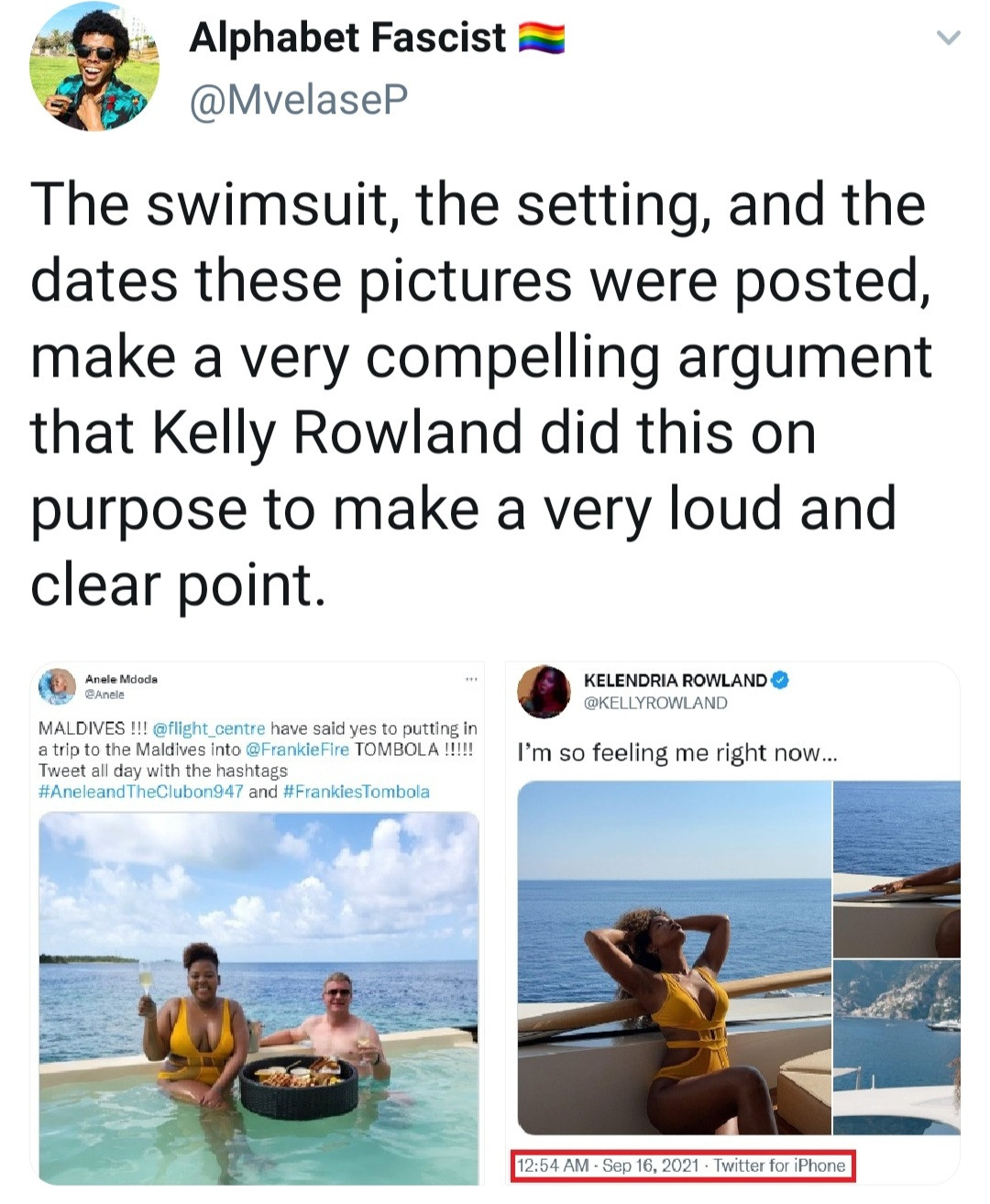The image size is (990, 1204).
Task: View the Maldives pool photo
Action: tap(258, 997)
